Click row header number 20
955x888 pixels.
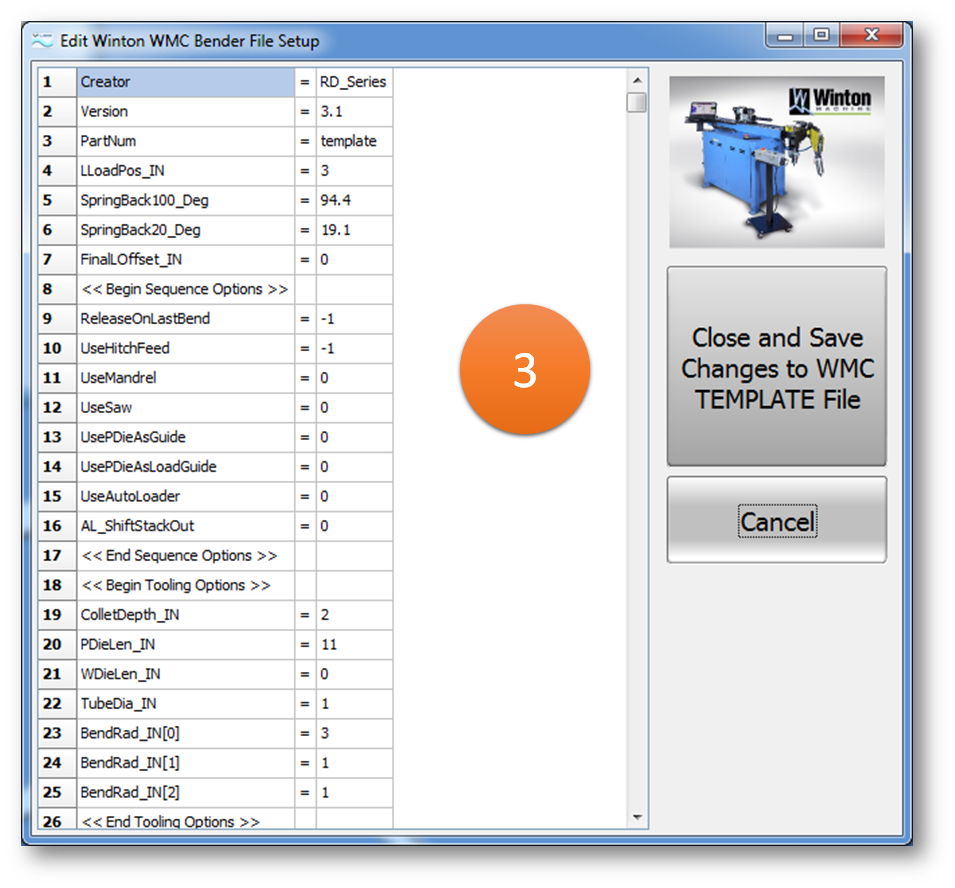(x=57, y=644)
